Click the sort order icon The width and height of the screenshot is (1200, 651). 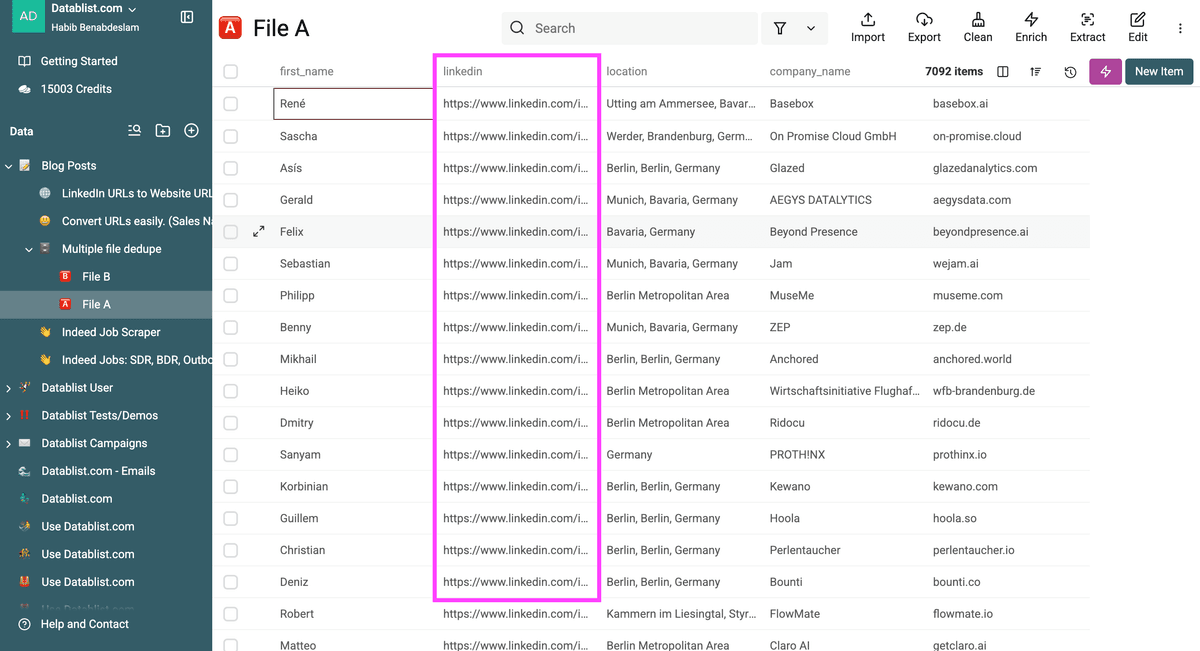1036,72
